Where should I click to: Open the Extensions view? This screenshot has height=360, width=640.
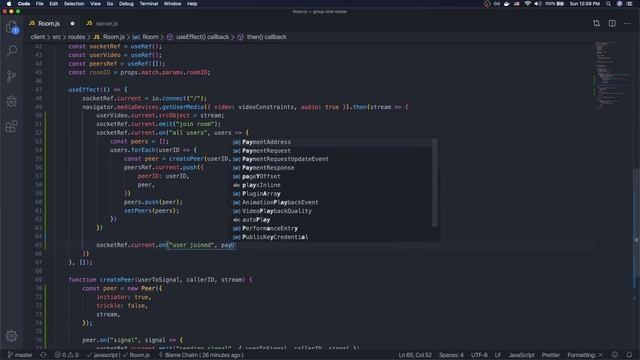pos(11,126)
